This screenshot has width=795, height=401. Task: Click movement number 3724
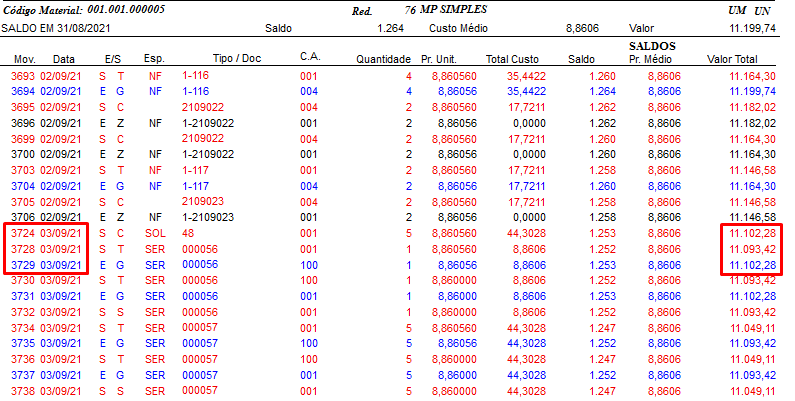coord(23,233)
